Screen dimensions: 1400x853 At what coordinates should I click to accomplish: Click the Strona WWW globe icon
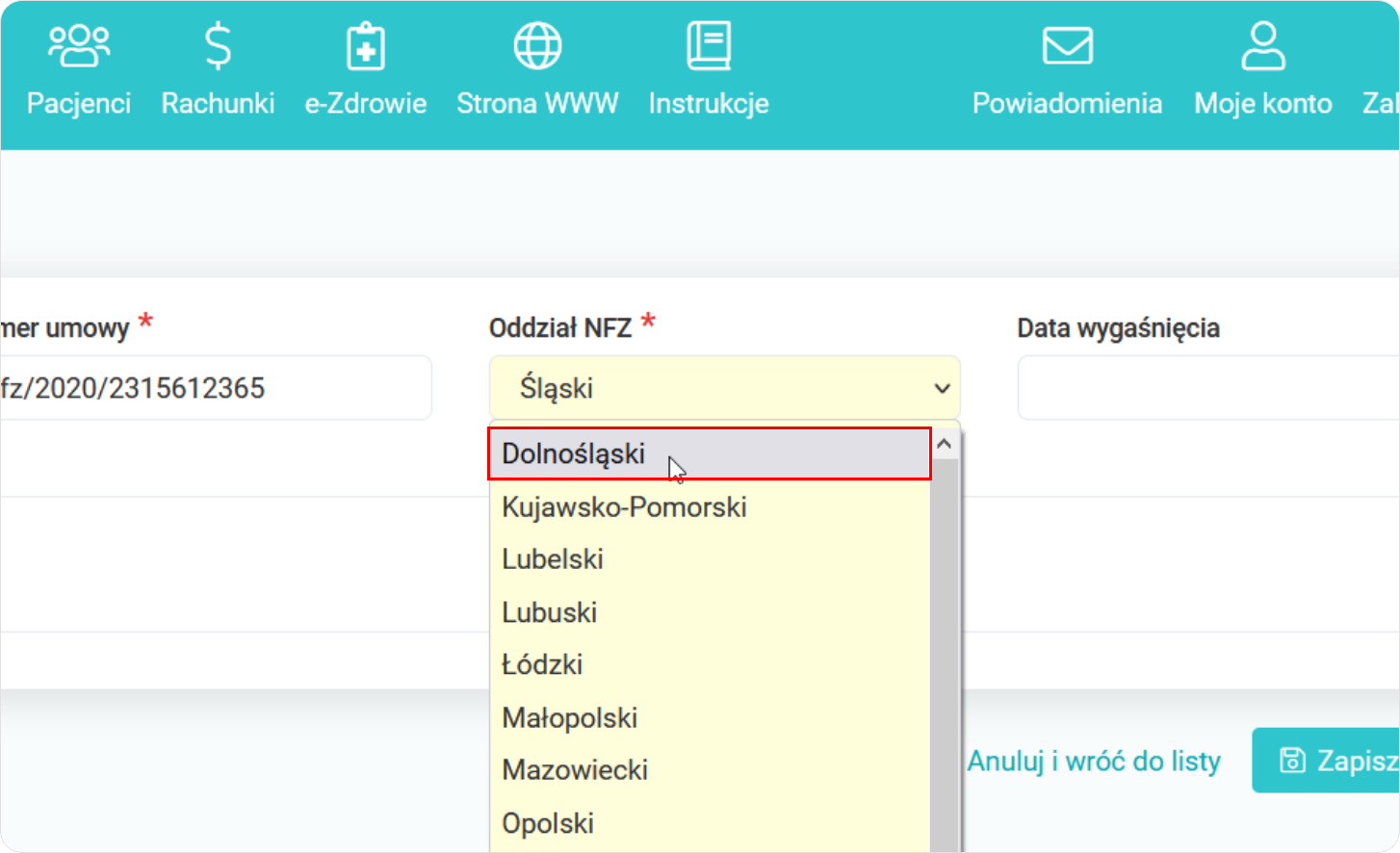[537, 46]
